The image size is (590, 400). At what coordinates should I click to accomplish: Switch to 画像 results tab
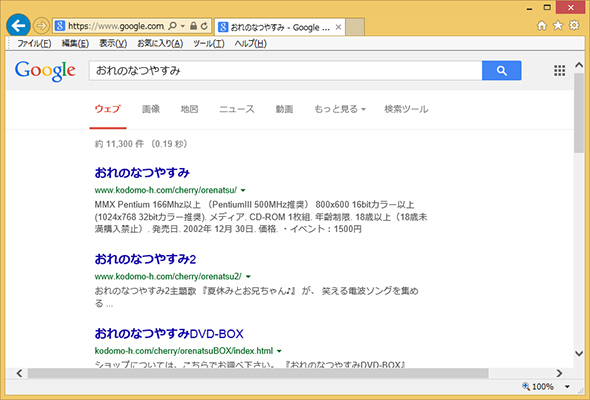pyautogui.click(x=151, y=109)
